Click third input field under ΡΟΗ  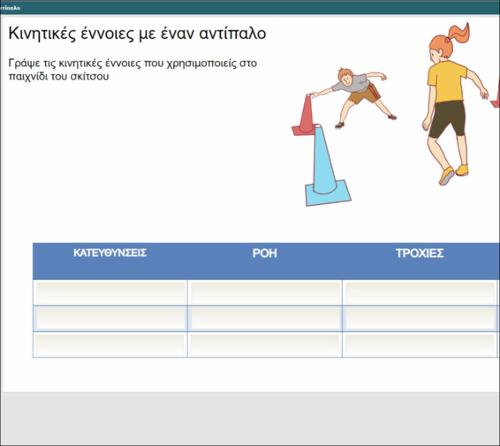(x=265, y=345)
